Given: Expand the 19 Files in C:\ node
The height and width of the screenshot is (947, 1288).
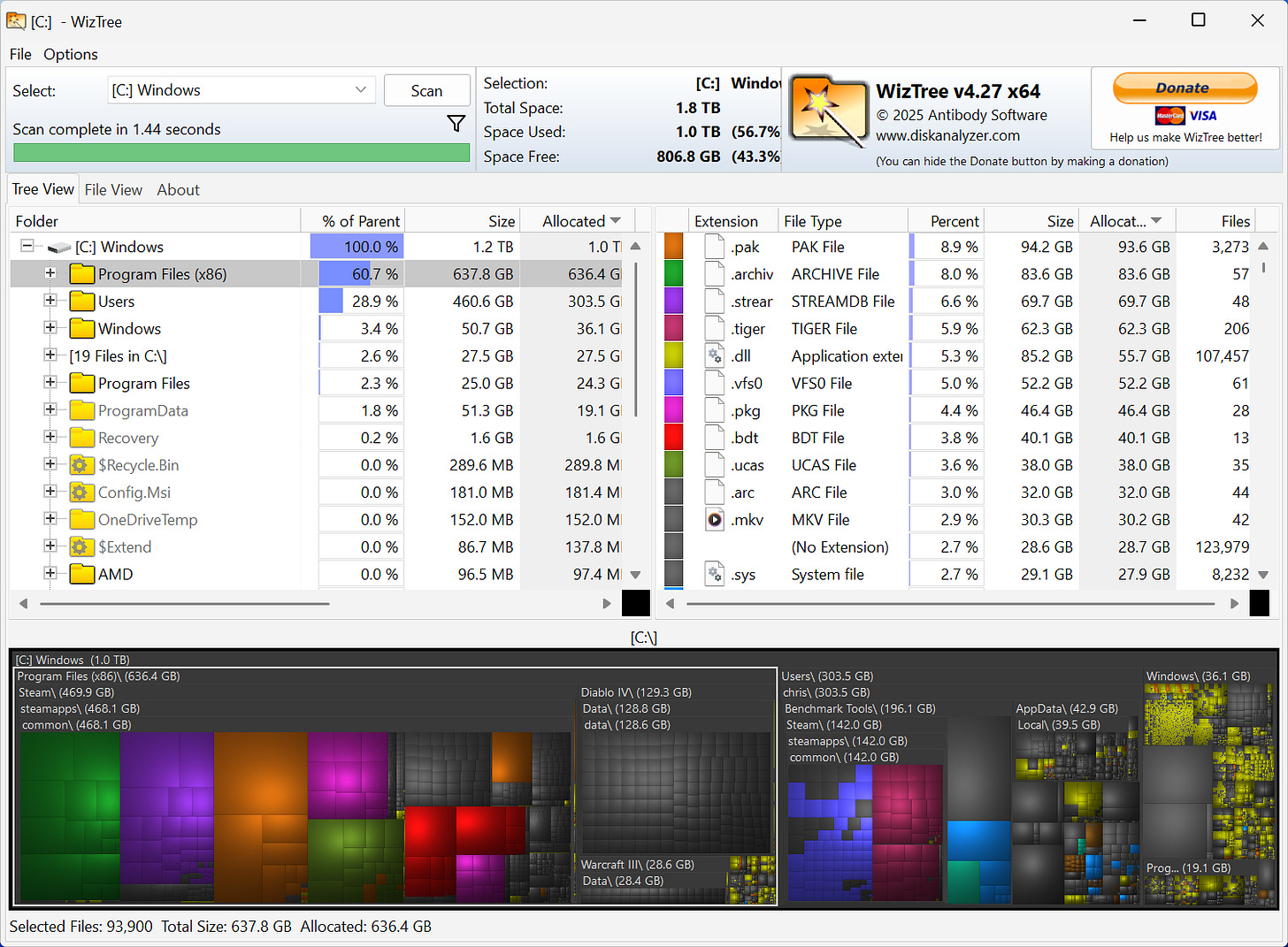Looking at the screenshot, I should (50, 355).
